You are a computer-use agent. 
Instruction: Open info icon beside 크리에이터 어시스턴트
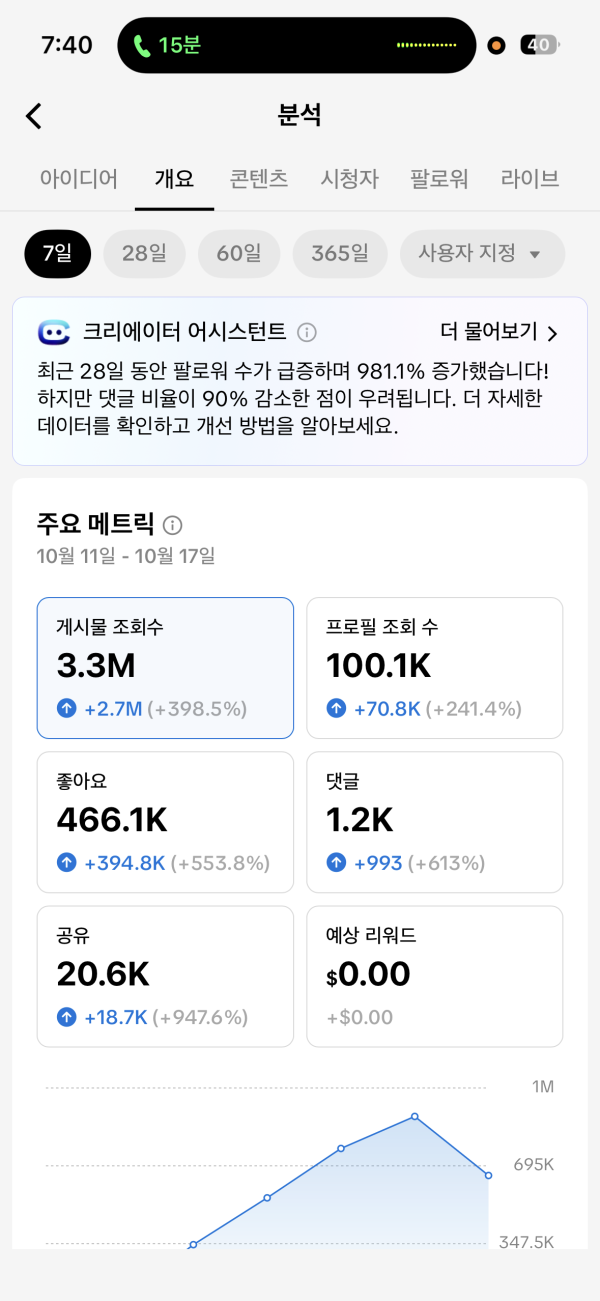(x=308, y=332)
